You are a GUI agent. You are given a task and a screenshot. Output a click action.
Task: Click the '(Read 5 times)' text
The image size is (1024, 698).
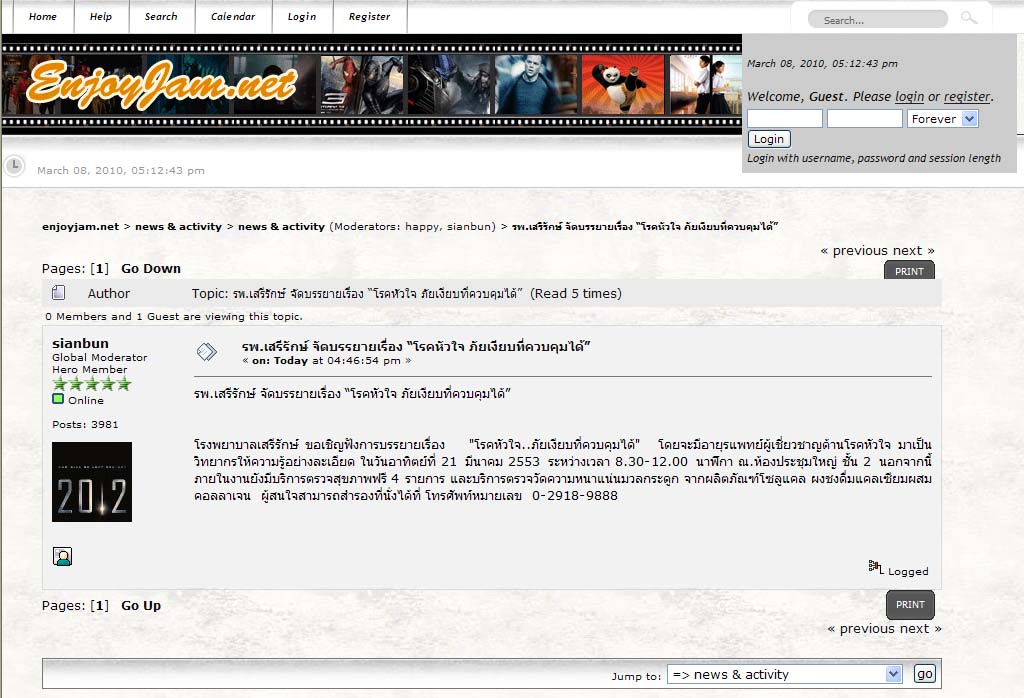[575, 294]
